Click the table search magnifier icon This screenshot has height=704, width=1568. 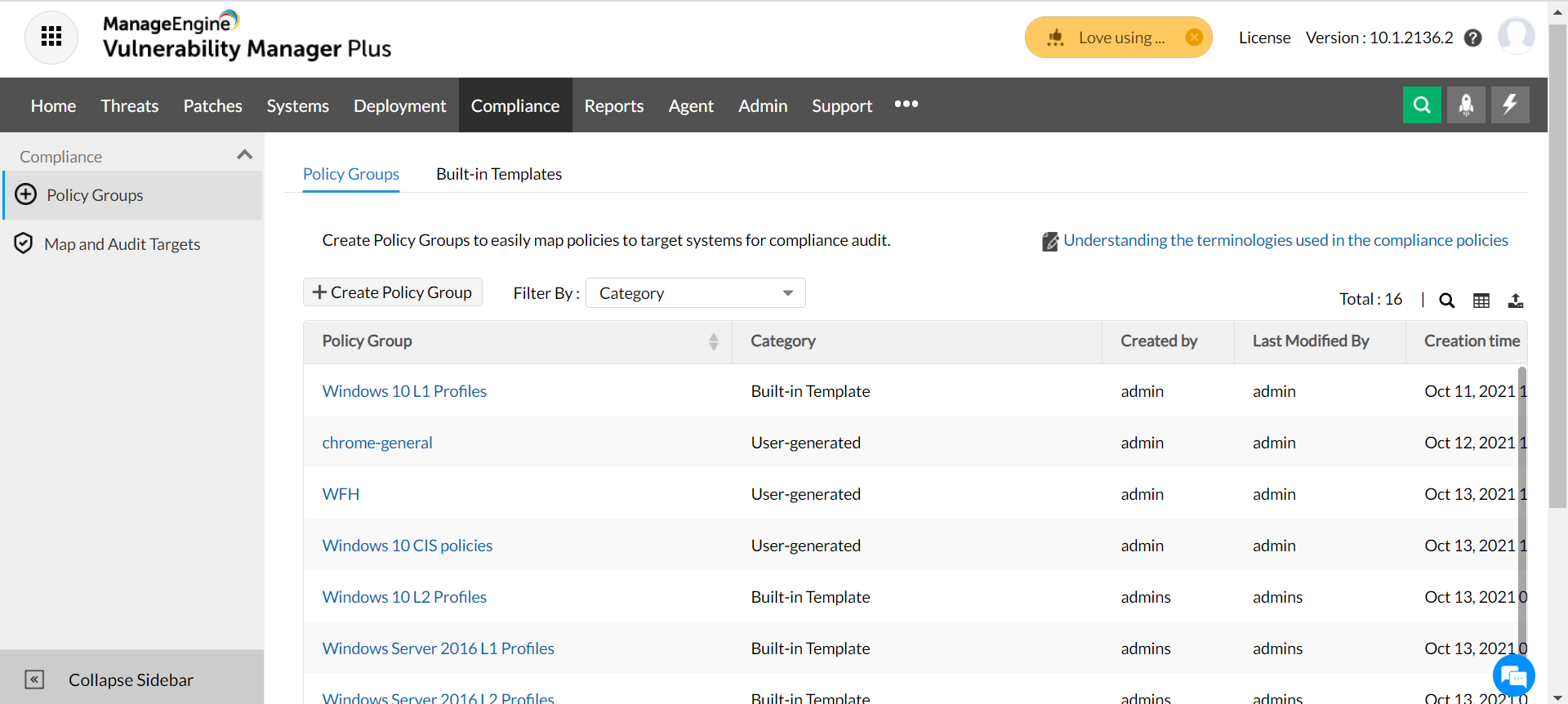pyautogui.click(x=1446, y=301)
